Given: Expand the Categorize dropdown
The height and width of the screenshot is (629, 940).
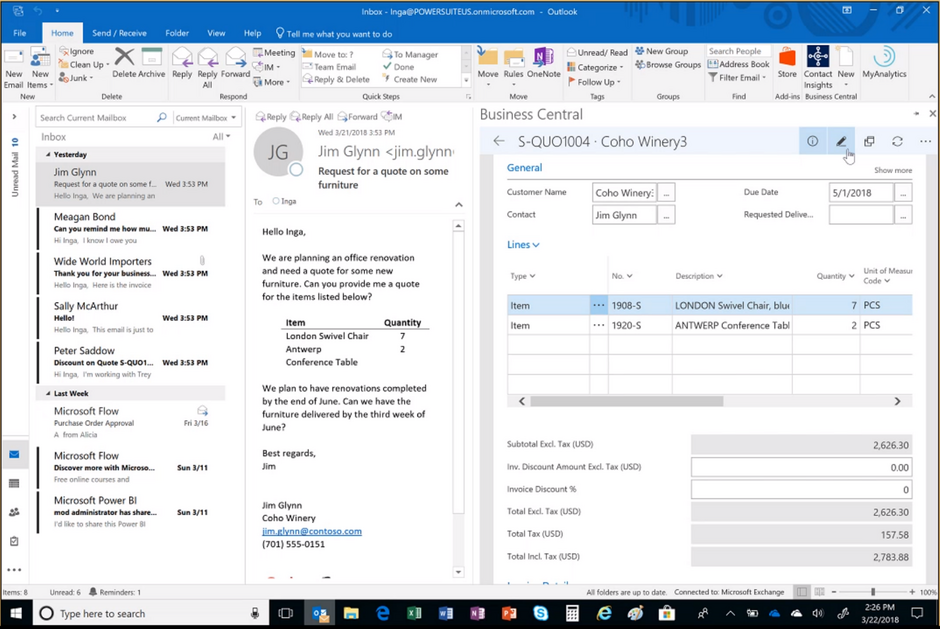Looking at the screenshot, I should (x=595, y=67).
